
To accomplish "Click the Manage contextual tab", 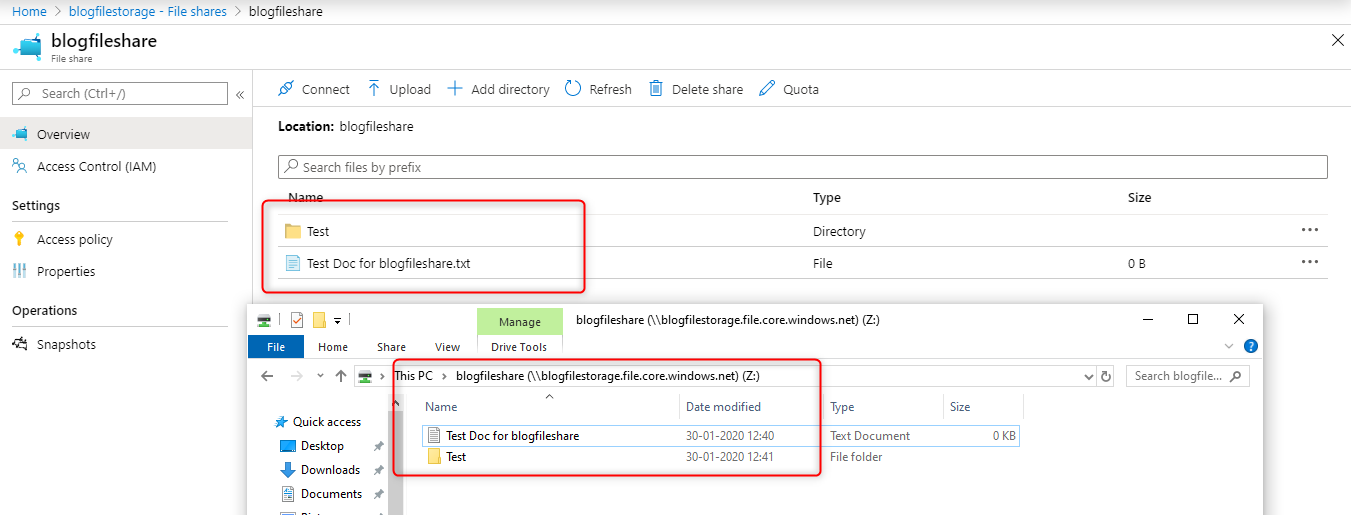I will pos(519,322).
